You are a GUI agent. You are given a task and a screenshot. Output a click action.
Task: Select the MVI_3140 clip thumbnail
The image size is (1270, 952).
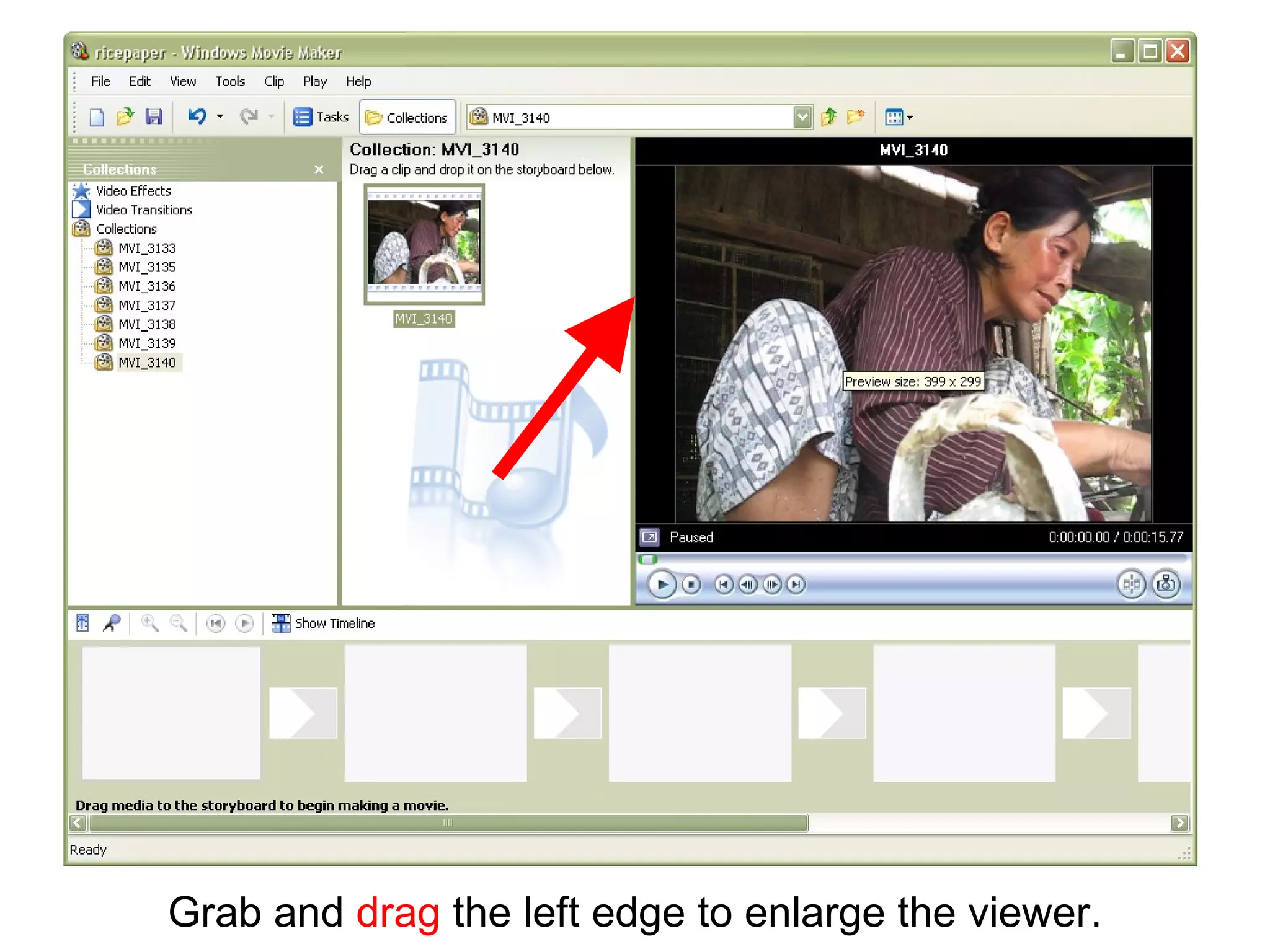tap(424, 244)
